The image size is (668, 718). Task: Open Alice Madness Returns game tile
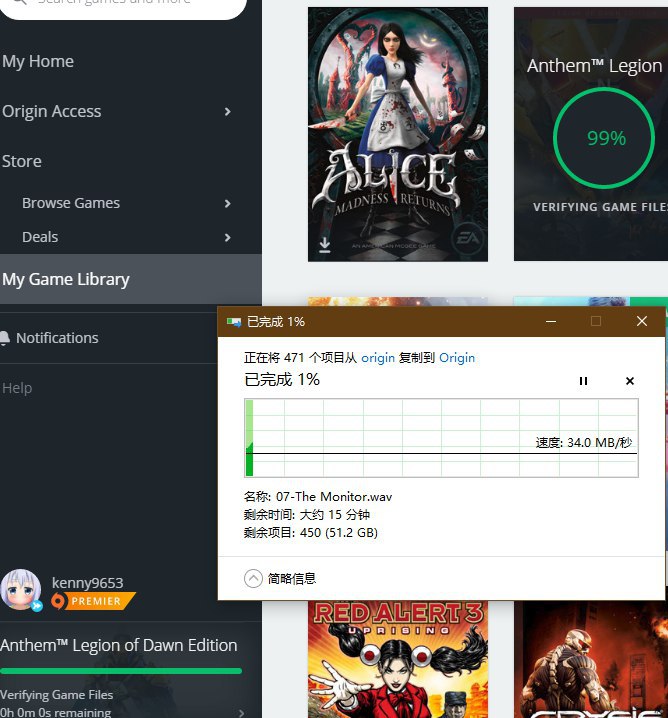pos(398,134)
